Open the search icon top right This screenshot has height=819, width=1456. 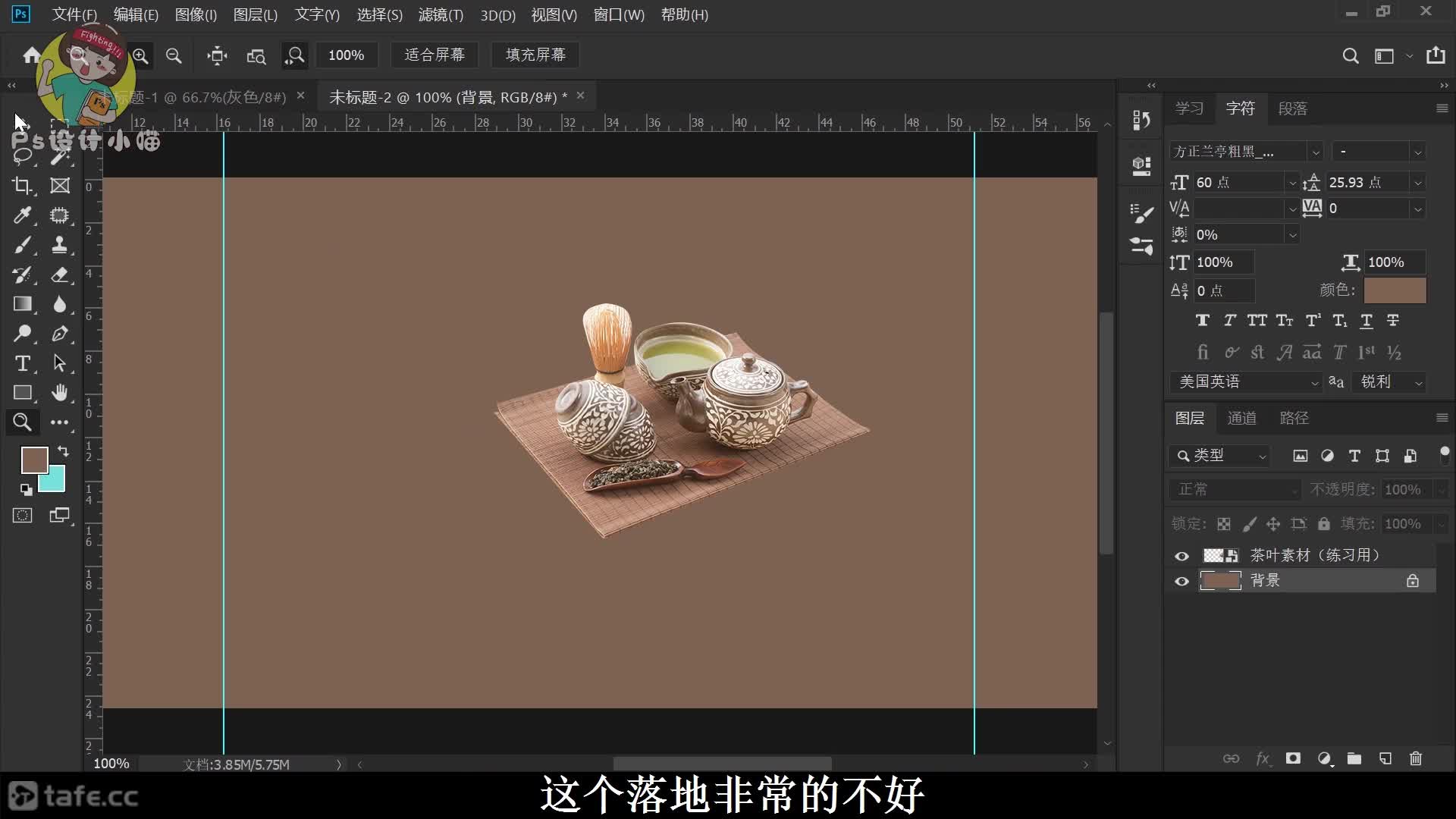tap(1351, 55)
